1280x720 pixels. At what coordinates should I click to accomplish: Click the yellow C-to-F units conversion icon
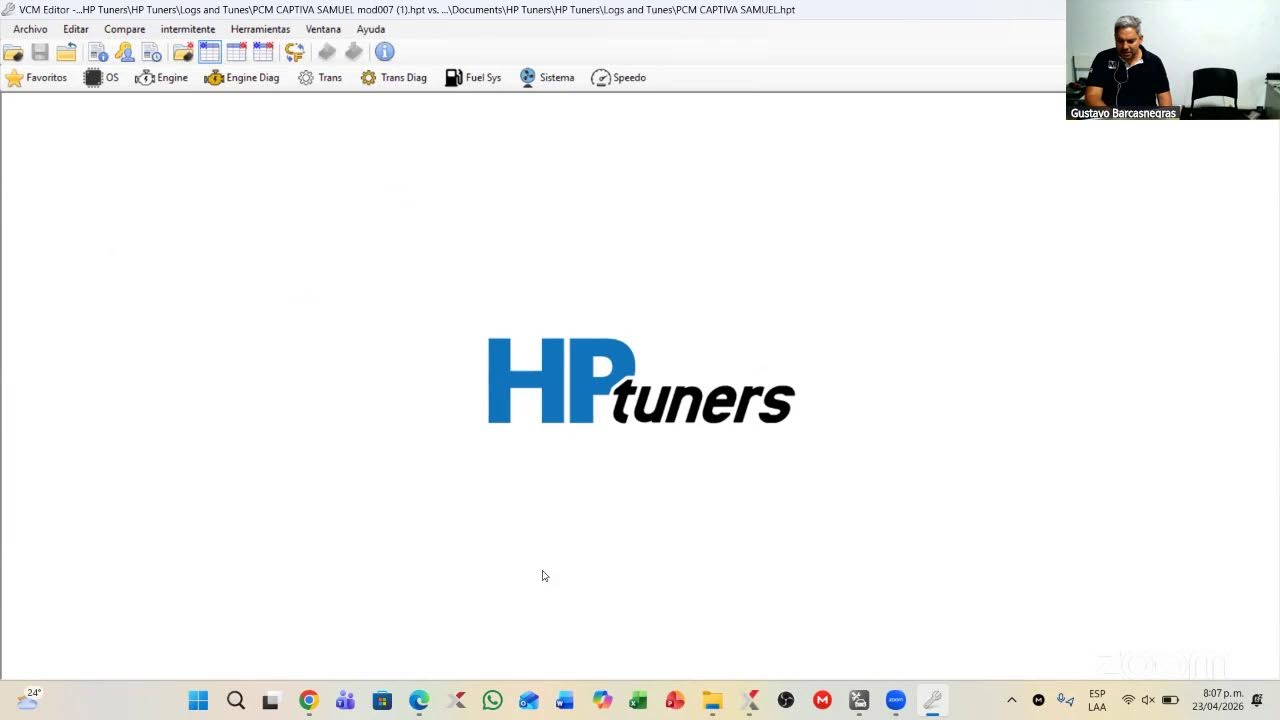tap(294, 52)
